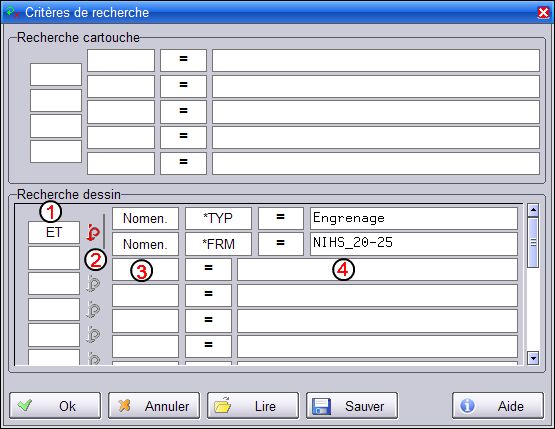This screenshot has width=555, height=429.
Task: Toggle the equals operator next to *FRM
Action: click(x=281, y=244)
